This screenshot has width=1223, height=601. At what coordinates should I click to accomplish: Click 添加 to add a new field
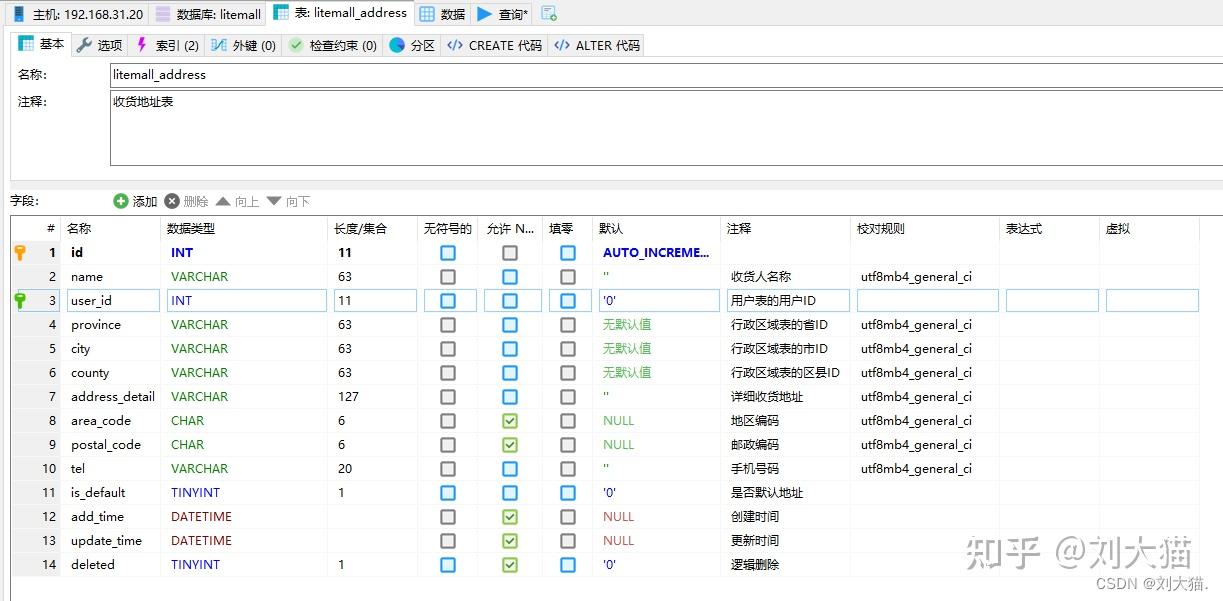pyautogui.click(x=135, y=200)
